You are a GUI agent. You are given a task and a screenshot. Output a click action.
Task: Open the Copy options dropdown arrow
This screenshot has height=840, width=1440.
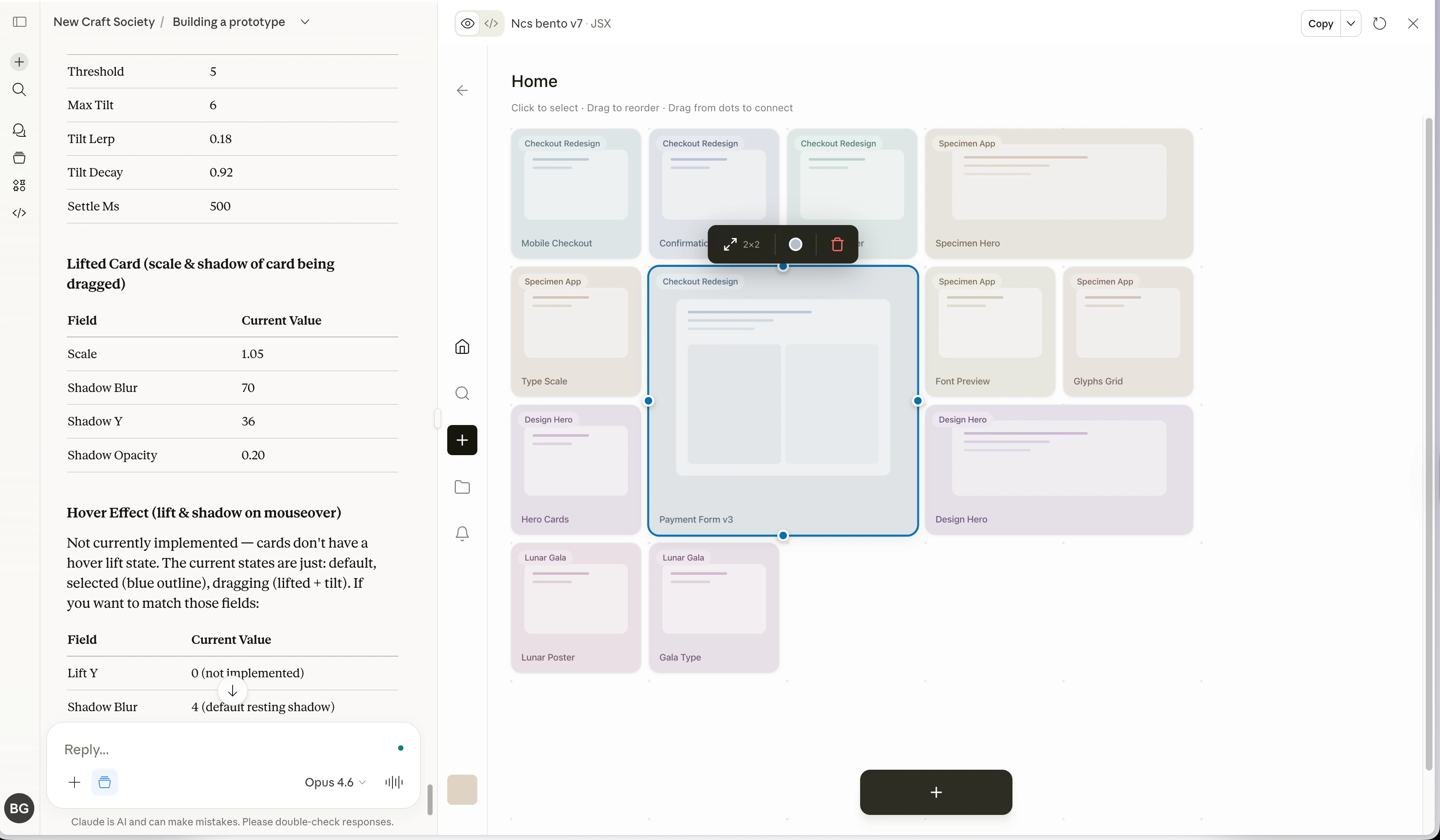pos(1351,23)
